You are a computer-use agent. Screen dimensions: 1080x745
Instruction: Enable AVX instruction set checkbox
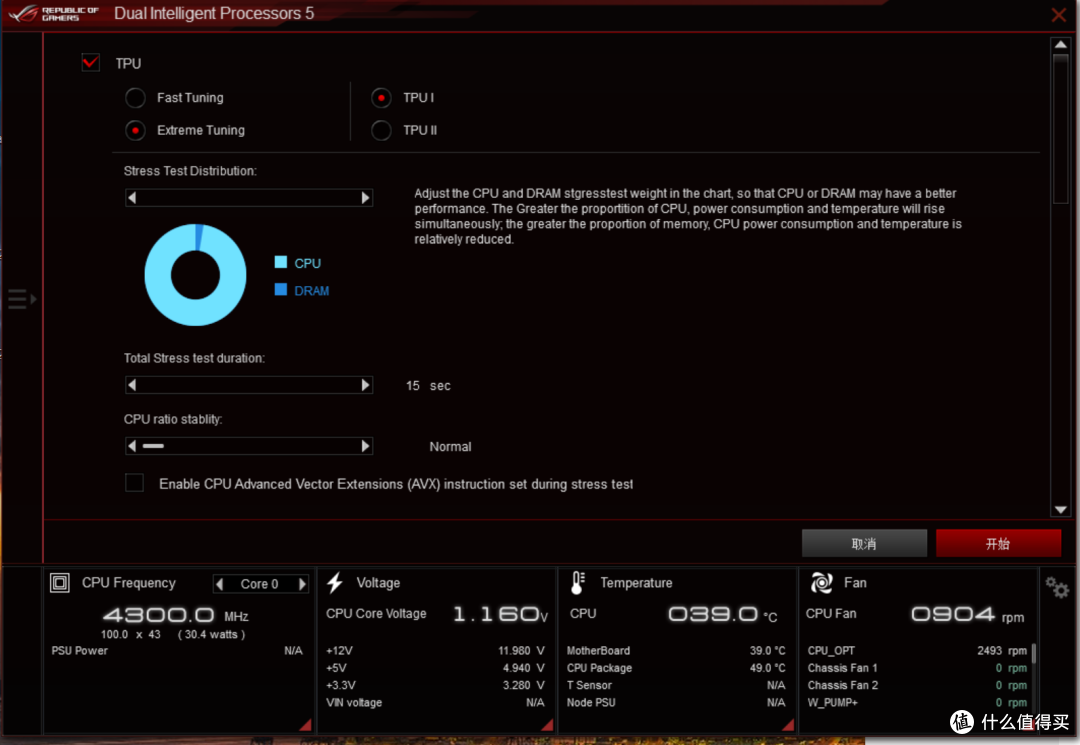click(x=134, y=483)
